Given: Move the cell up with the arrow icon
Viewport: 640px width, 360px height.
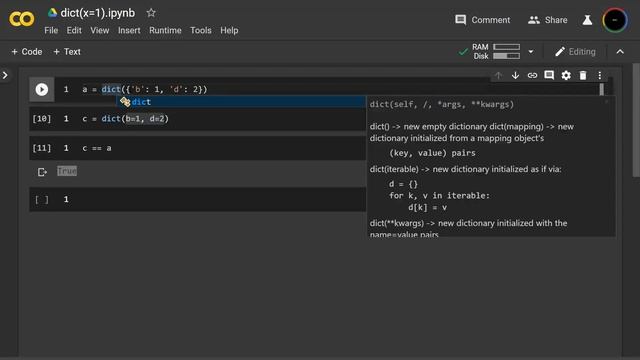Looking at the screenshot, I should pos(498,75).
